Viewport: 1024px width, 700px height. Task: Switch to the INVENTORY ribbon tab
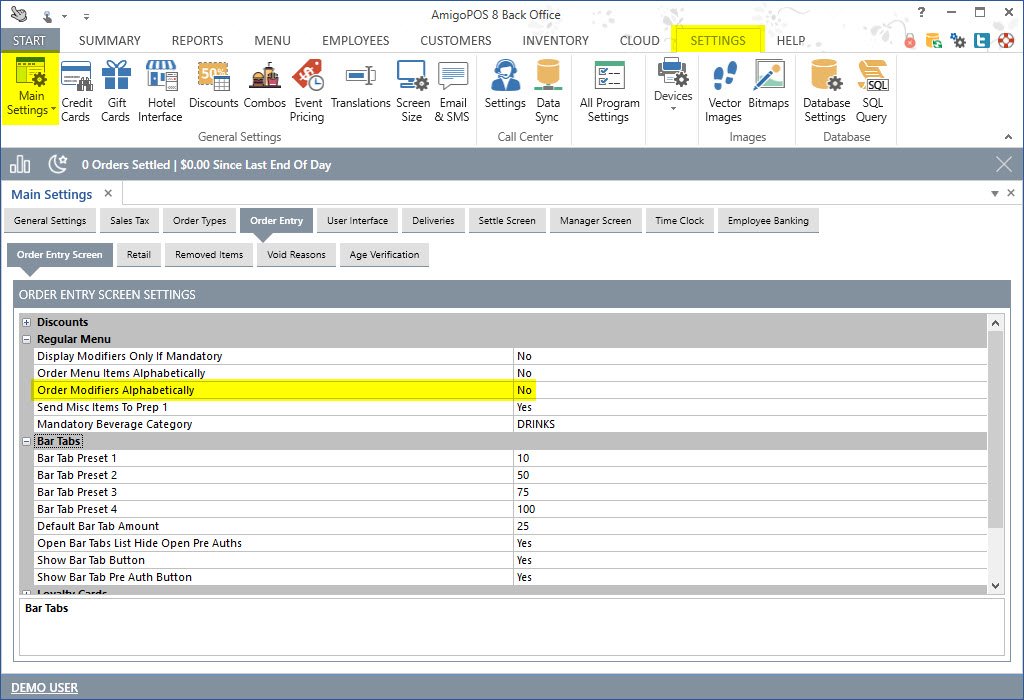click(x=555, y=41)
